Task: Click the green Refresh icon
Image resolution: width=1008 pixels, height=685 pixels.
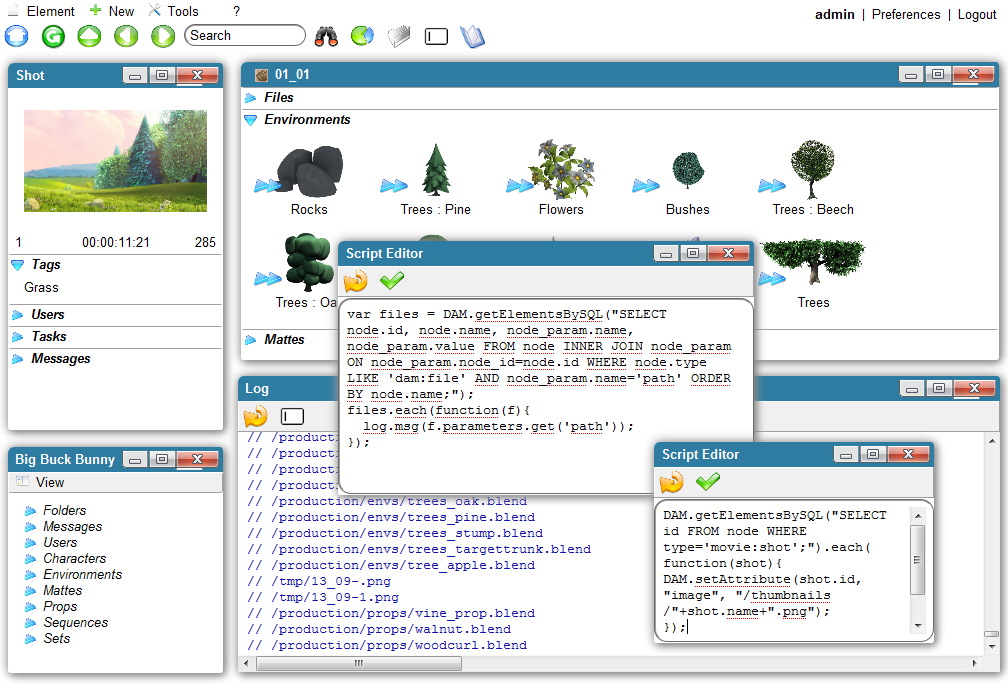Action: pyautogui.click(x=53, y=36)
